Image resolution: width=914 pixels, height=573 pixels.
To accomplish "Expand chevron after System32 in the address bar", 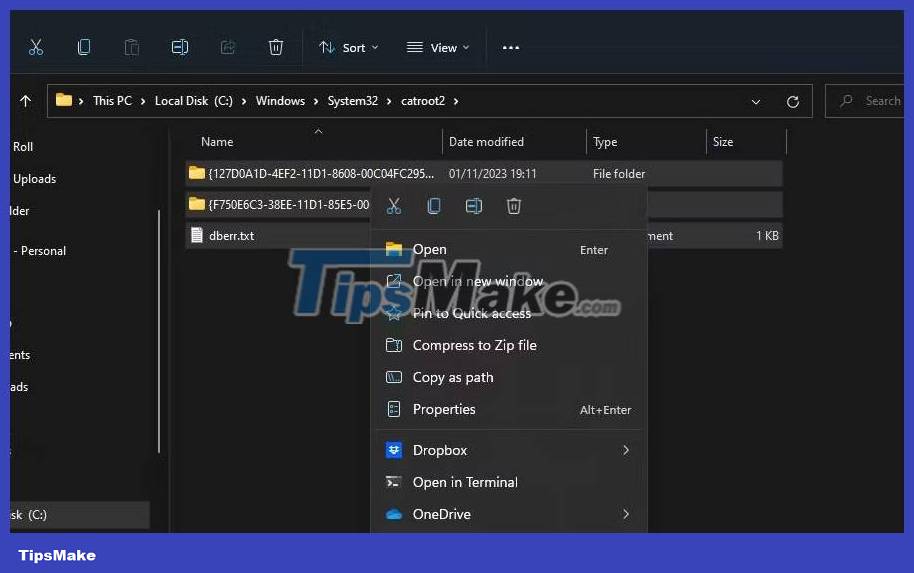I will click(389, 101).
